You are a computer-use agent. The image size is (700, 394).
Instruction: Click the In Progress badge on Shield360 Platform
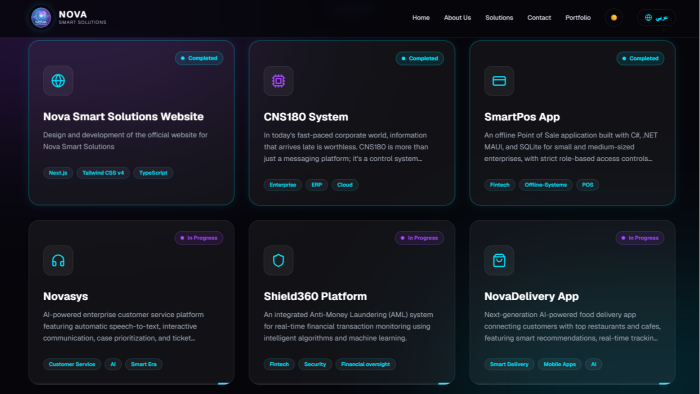point(419,238)
